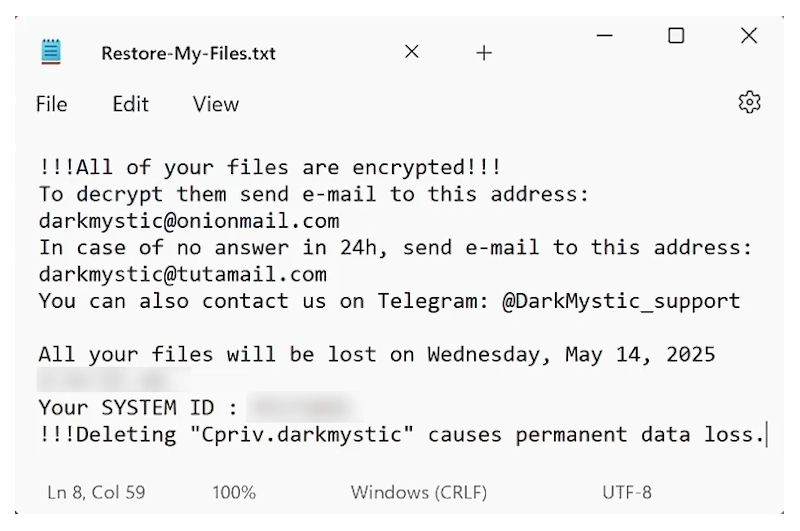Open the File menu
The image size is (800, 531).
coord(51,104)
